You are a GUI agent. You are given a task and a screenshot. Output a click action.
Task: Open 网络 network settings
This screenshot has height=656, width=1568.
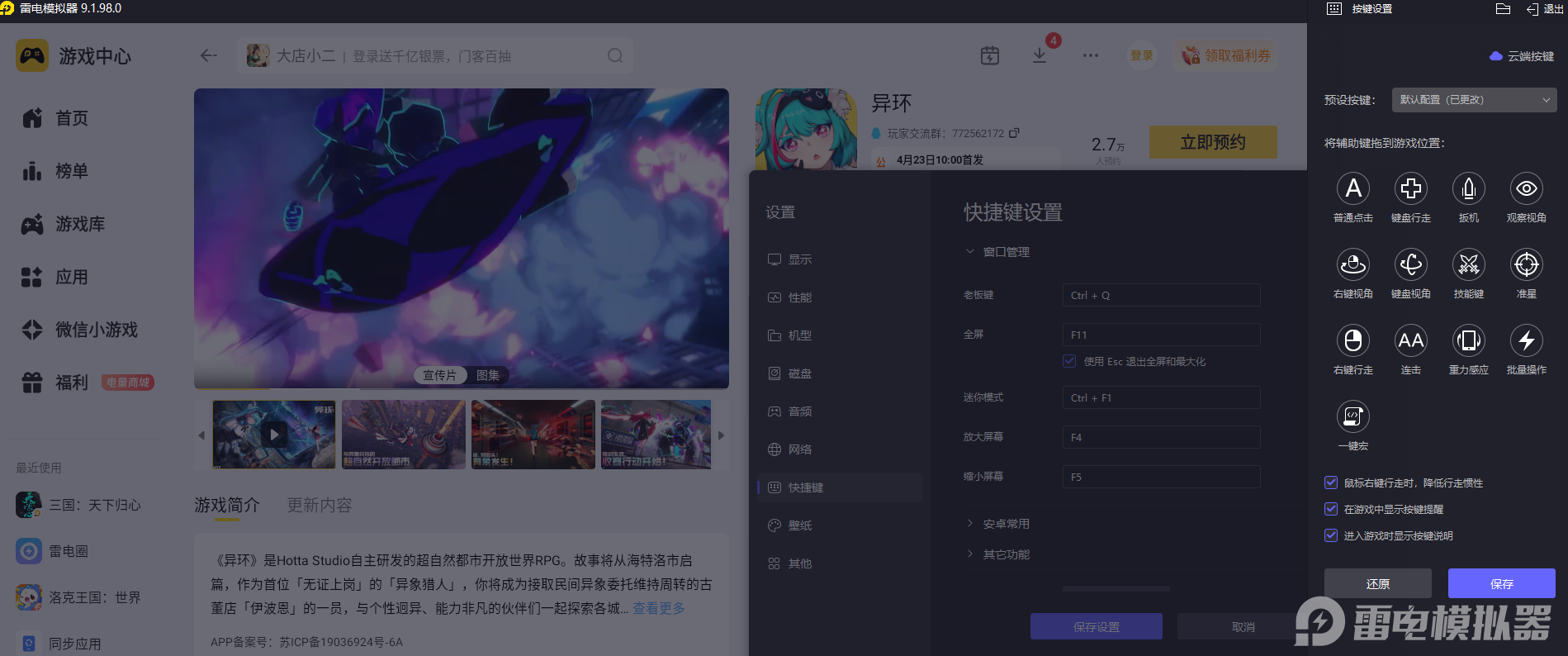click(x=840, y=449)
